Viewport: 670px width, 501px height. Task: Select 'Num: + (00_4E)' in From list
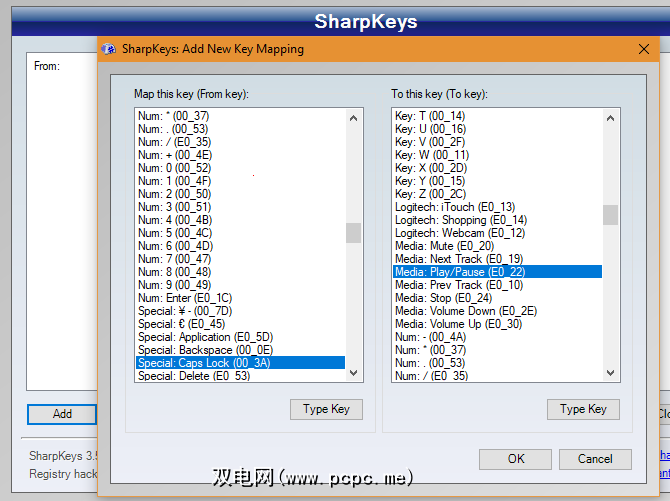(240, 155)
